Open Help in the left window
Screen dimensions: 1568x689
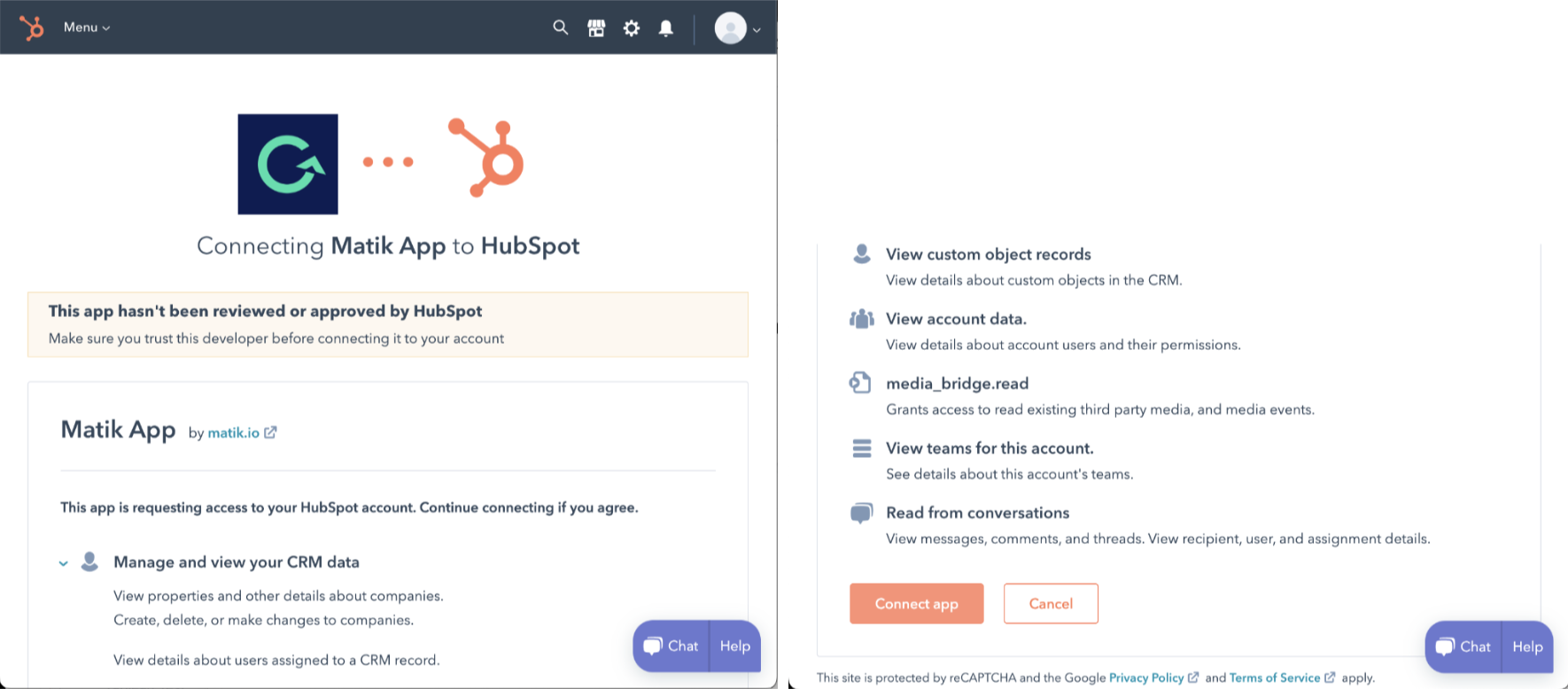735,646
